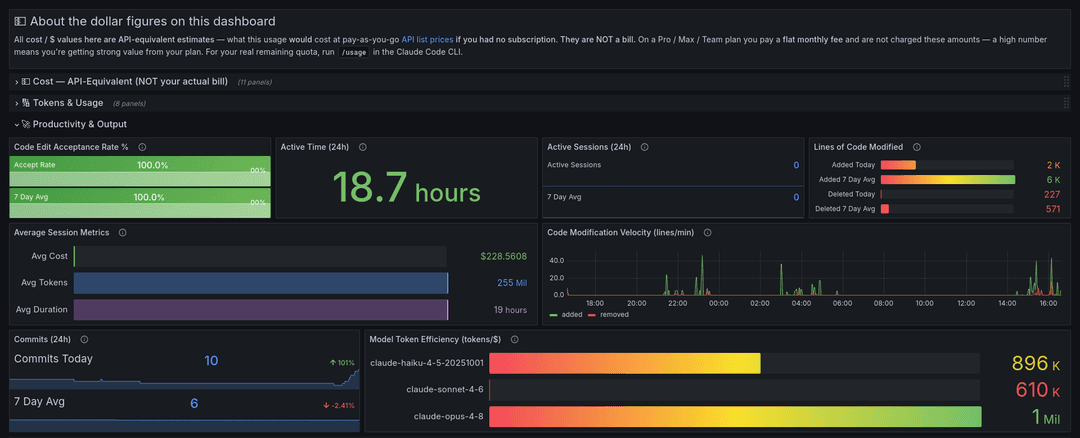Click the -2.41% 7 Day Avg change indicator

coord(339,406)
